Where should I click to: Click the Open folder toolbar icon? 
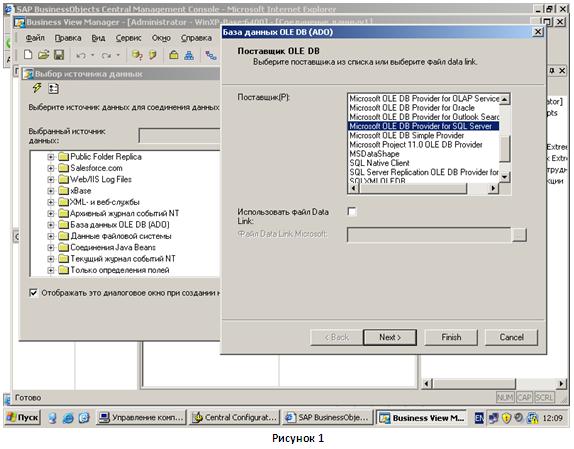pyautogui.click(x=44, y=55)
